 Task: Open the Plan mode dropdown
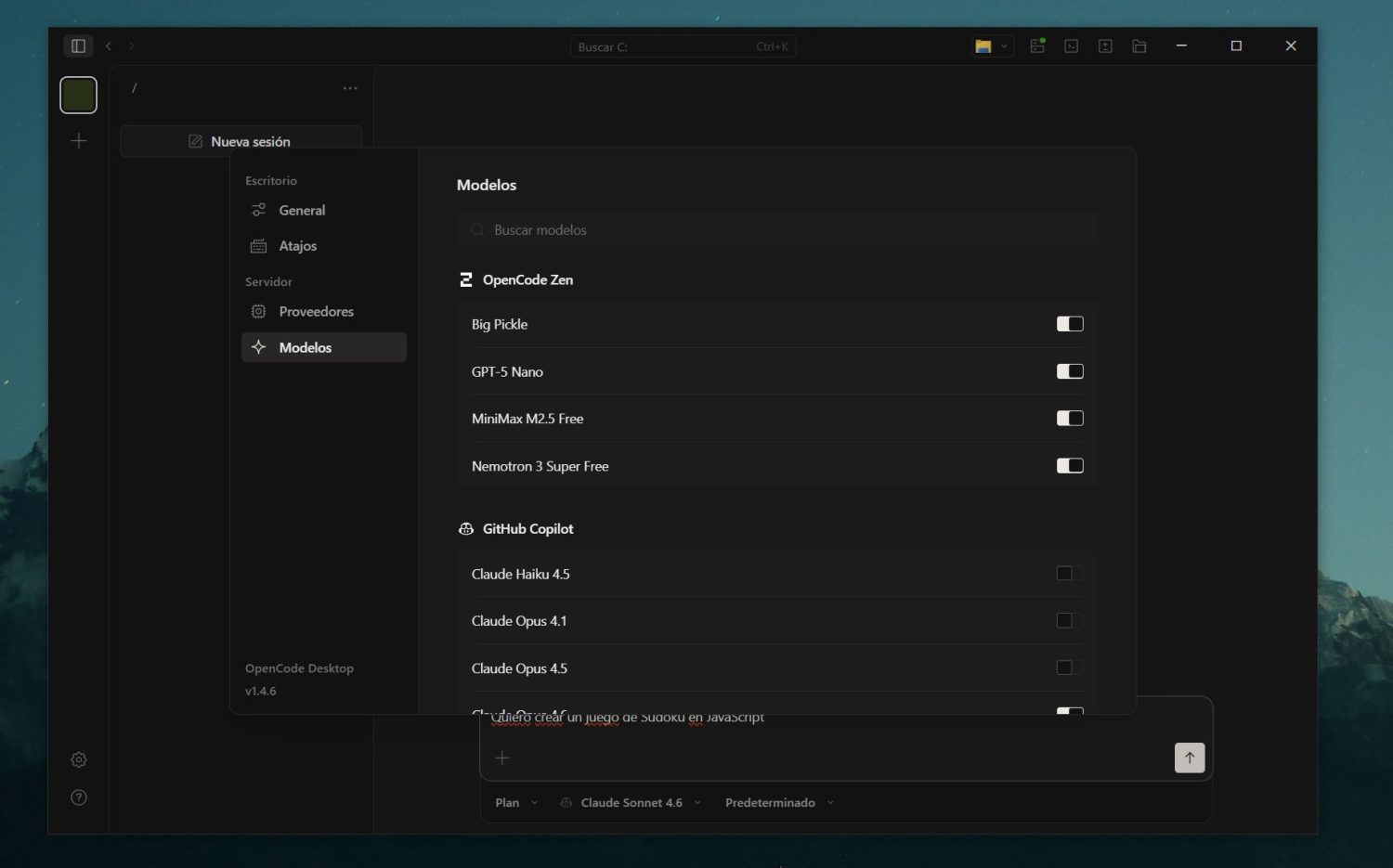(x=514, y=802)
